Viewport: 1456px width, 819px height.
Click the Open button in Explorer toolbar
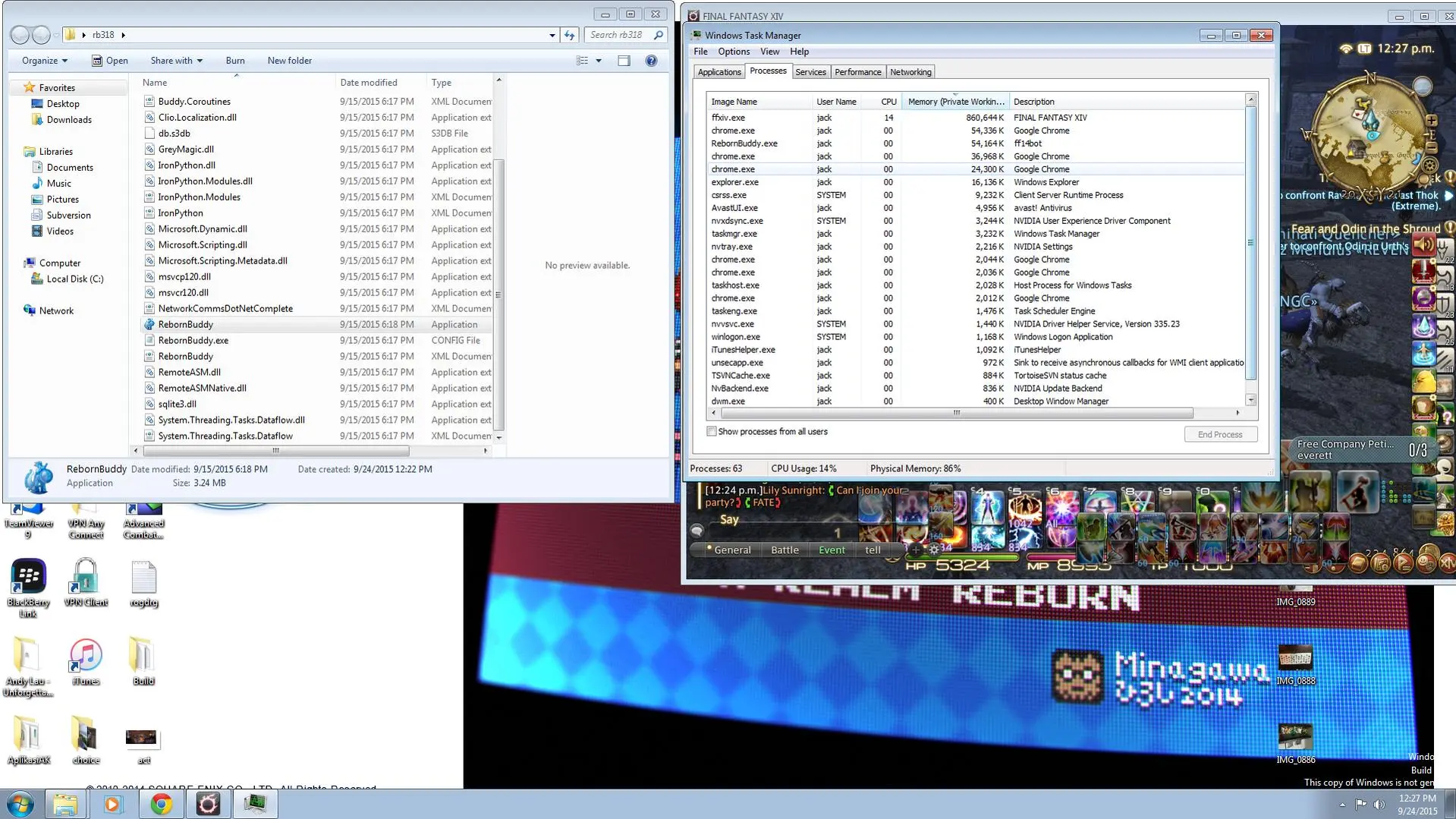pos(109,61)
